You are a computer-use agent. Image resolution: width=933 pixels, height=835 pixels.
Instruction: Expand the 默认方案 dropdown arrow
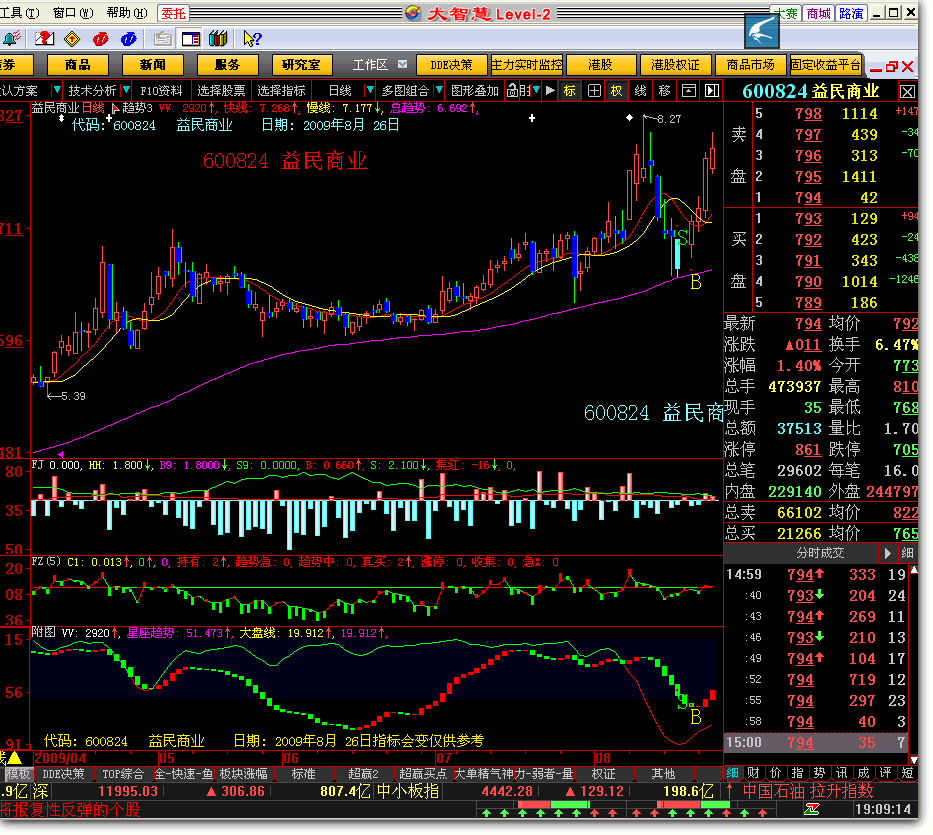(x=57, y=90)
